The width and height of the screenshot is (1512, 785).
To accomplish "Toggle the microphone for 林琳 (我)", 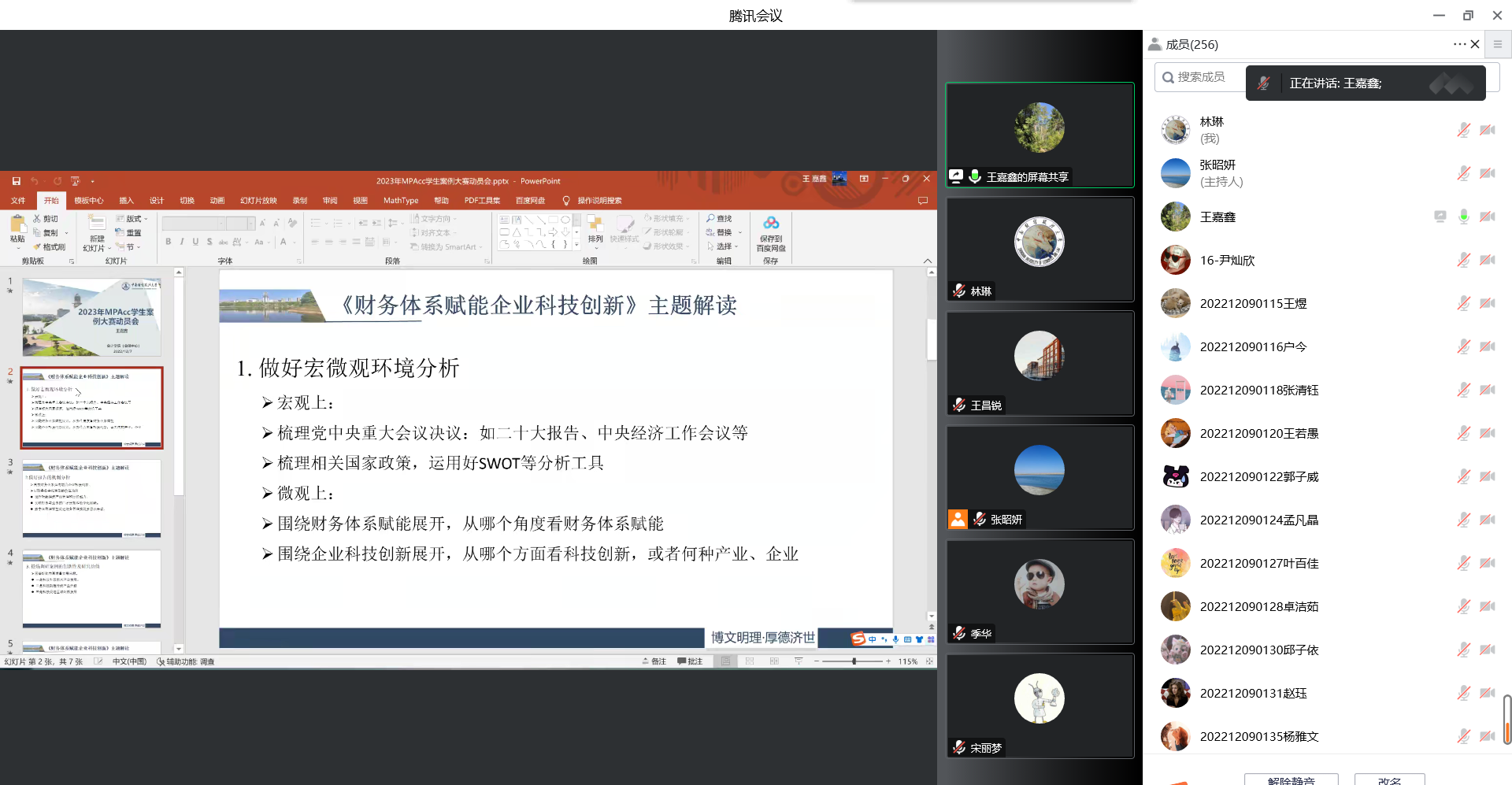I will click(x=1463, y=130).
